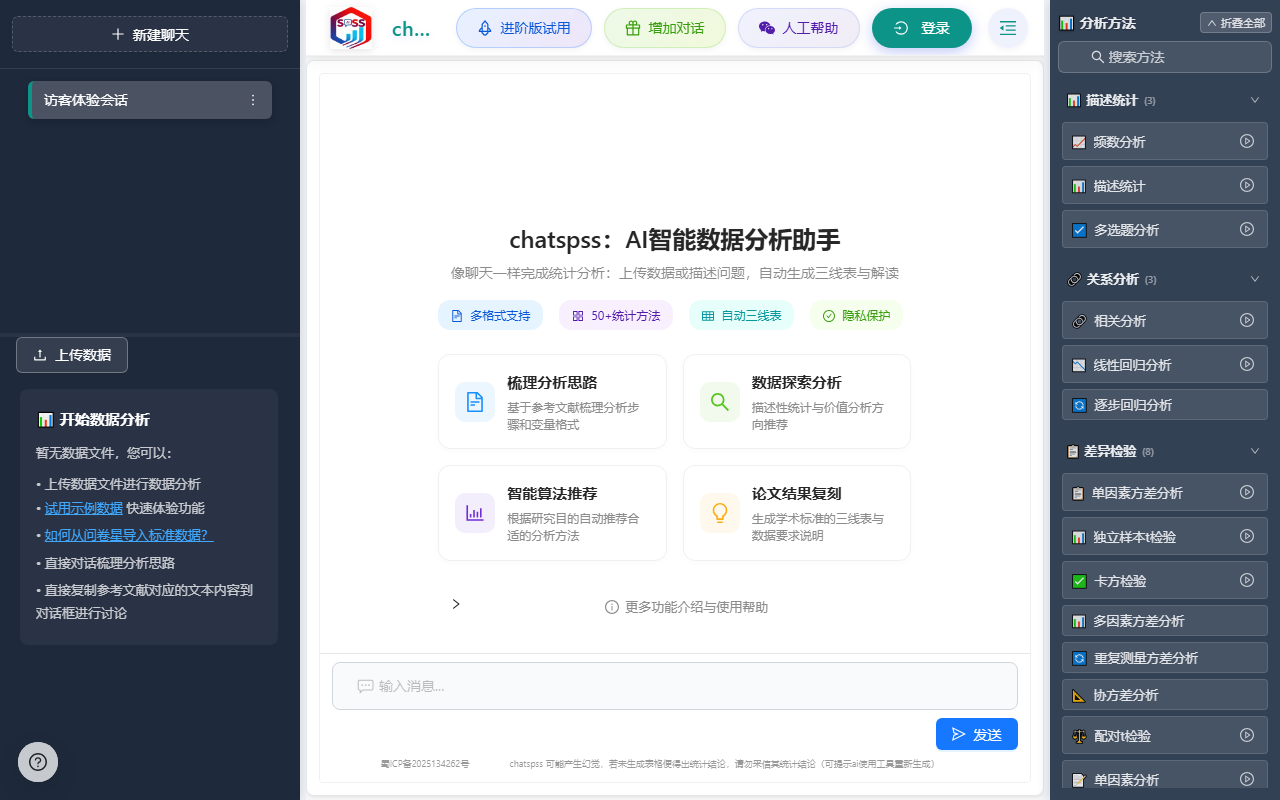
Task: Run 线性回归分析 using its play icon
Action: [x=1247, y=364]
